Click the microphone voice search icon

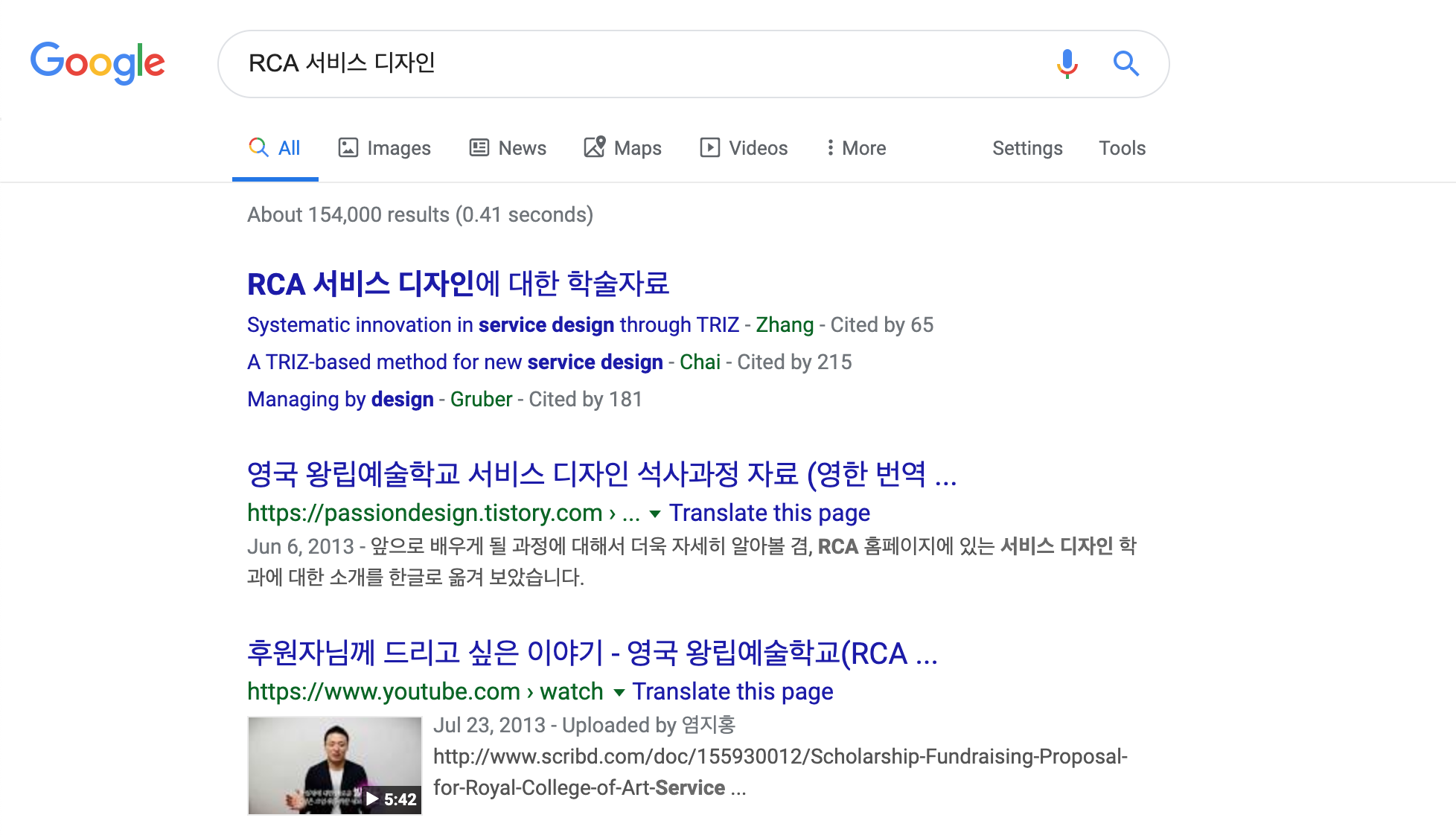coord(1067,64)
